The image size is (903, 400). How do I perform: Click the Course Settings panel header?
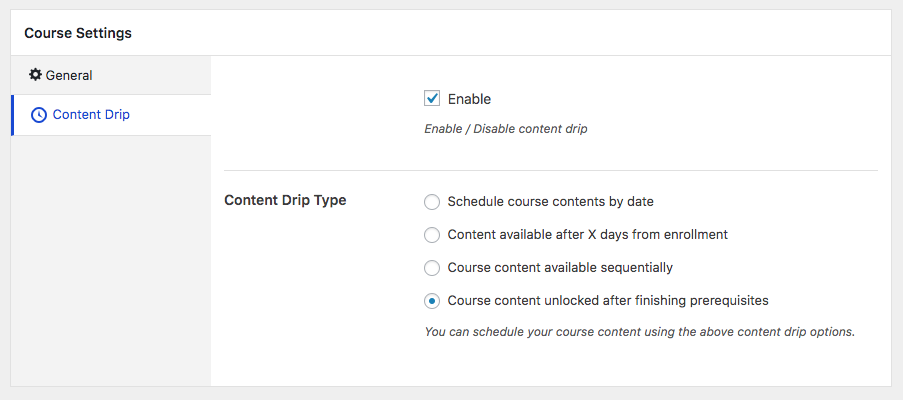click(x=78, y=33)
